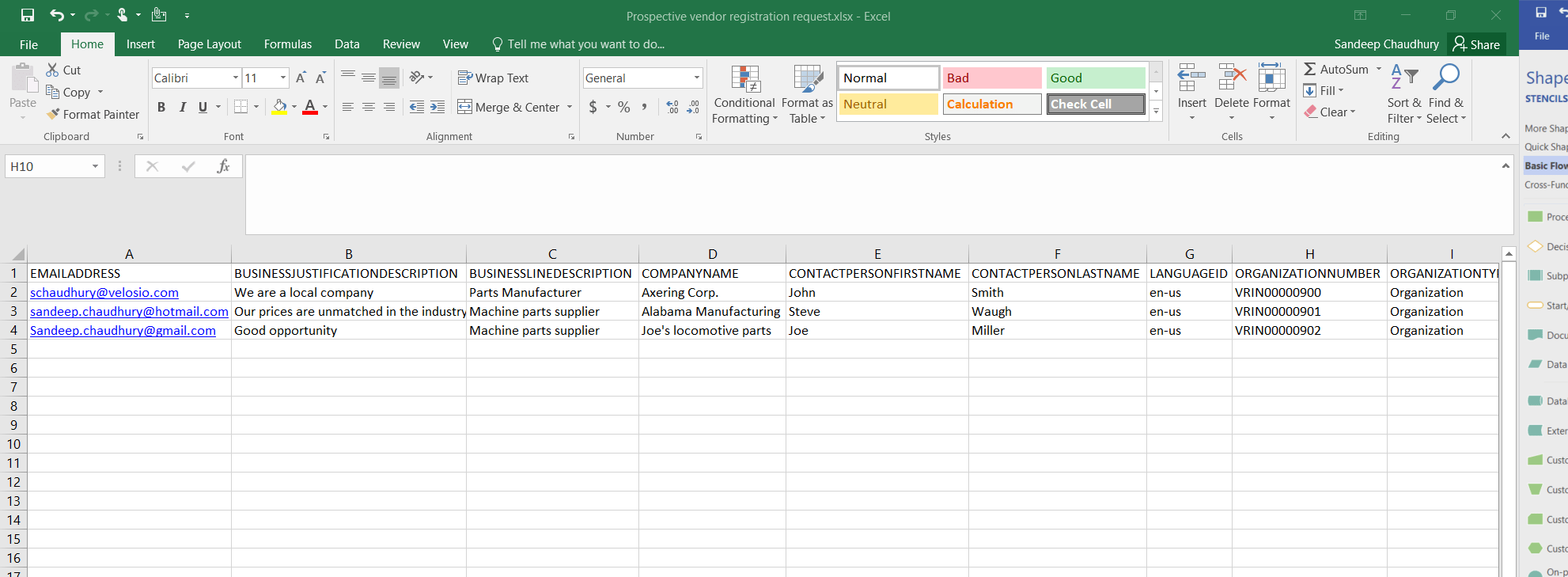The width and height of the screenshot is (1568, 577).
Task: Switch to the Data tab
Action: pyautogui.click(x=347, y=44)
